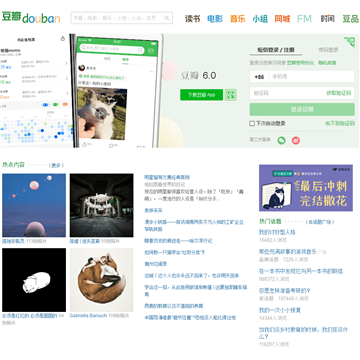Image resolution: width=360 pixels, height=360 pixels.
Task: Switch to QR code login corner icon
Action: pos(349,42)
